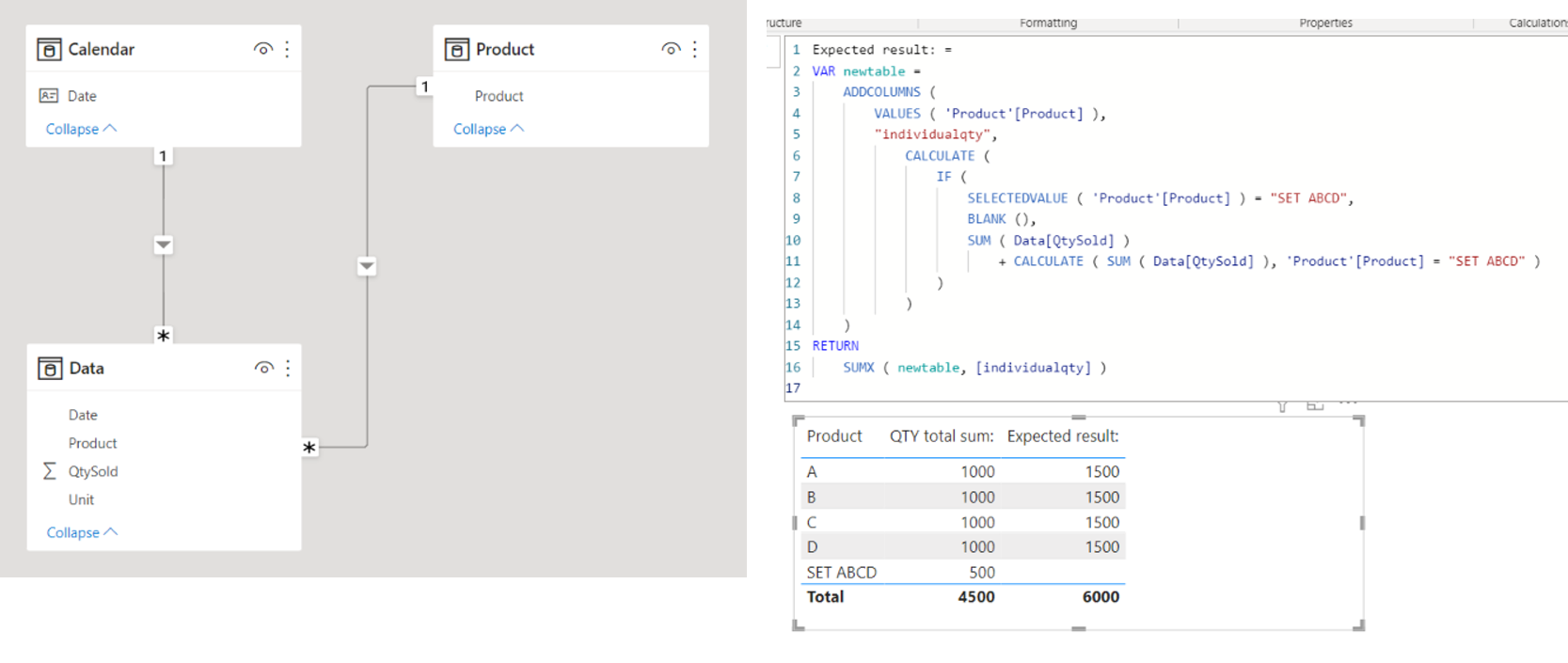Select row B in the table visual
The width and height of the screenshot is (1568, 663).
pyautogui.click(x=963, y=497)
